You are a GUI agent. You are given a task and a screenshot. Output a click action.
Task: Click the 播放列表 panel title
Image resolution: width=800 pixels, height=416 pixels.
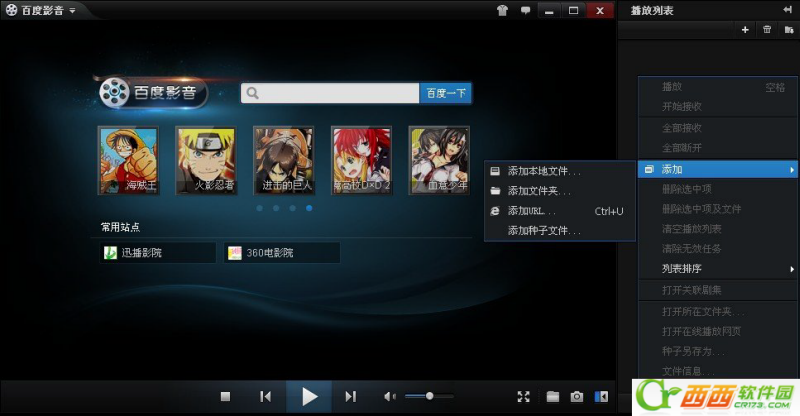(652, 10)
